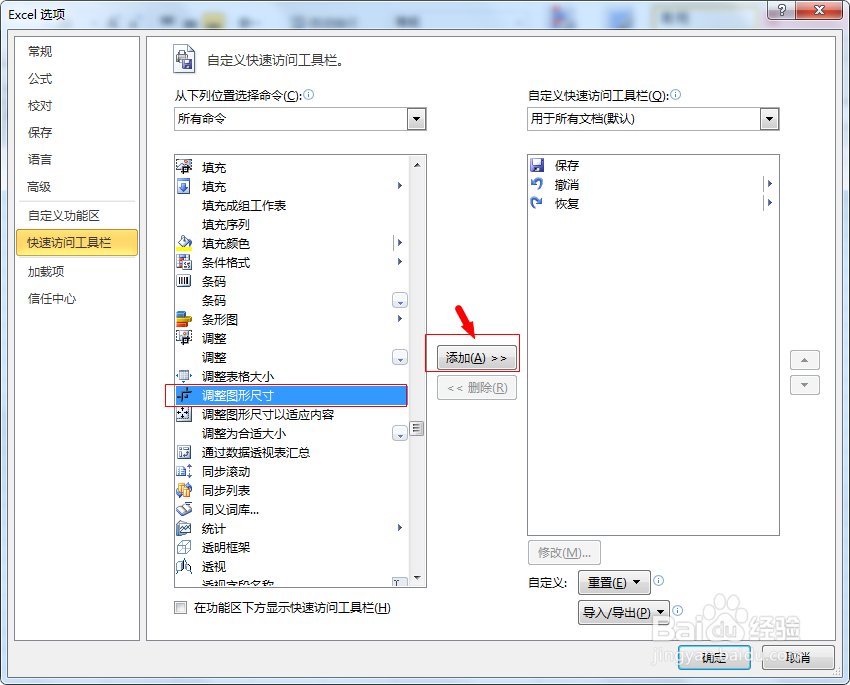Image resolution: width=850 pixels, height=685 pixels.
Task: Click the command list scrollbar thumb
Action: (417, 429)
